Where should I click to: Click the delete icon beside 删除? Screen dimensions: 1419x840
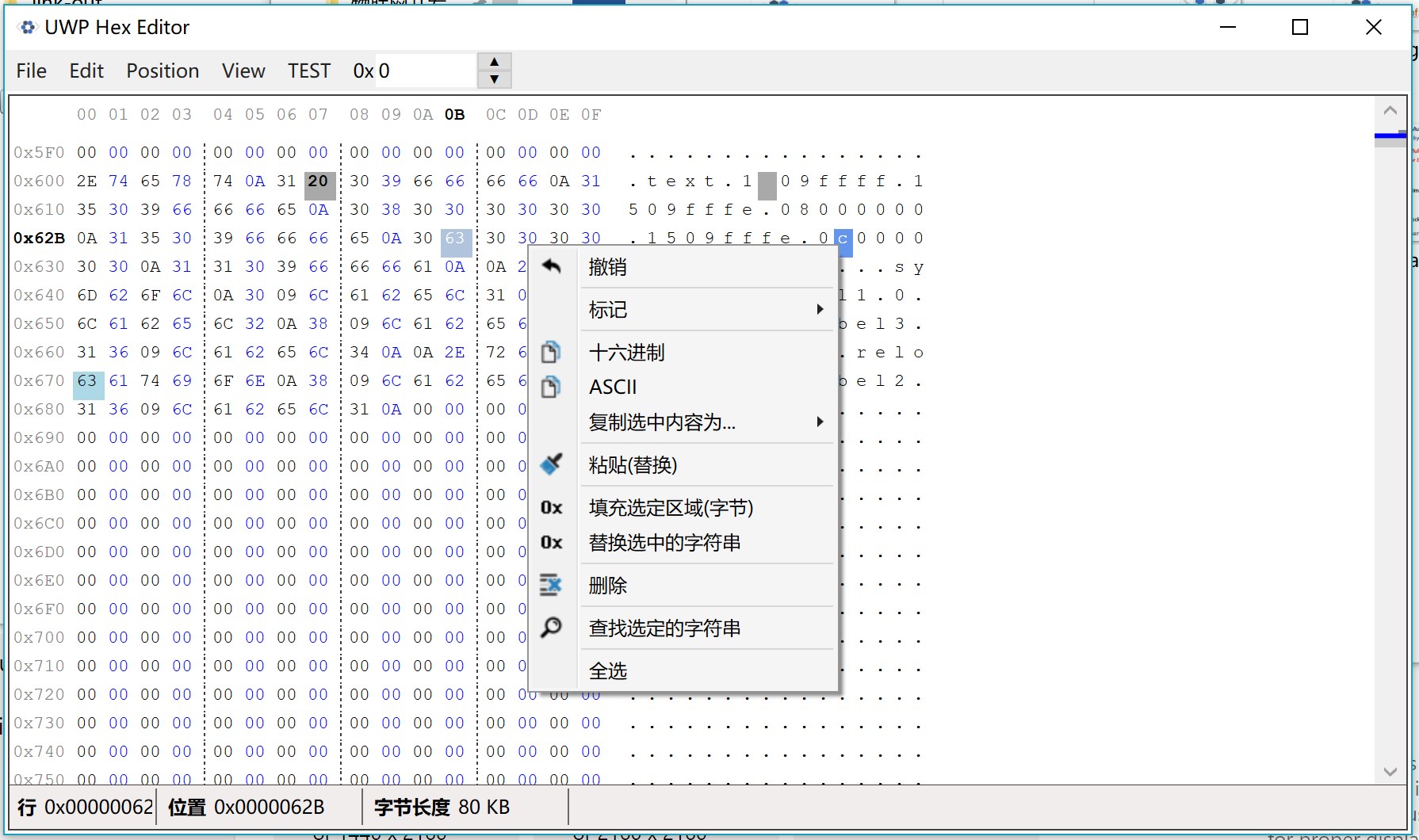pyautogui.click(x=551, y=585)
